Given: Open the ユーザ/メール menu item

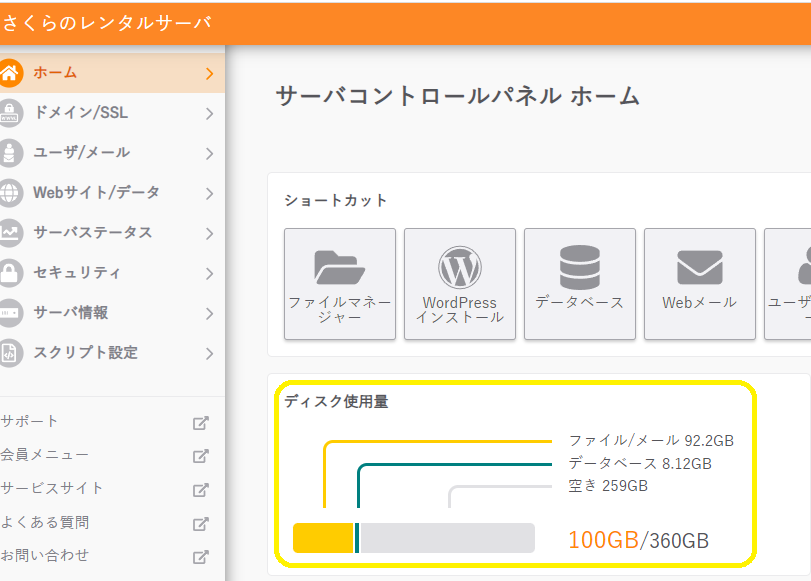Looking at the screenshot, I should click(112, 153).
